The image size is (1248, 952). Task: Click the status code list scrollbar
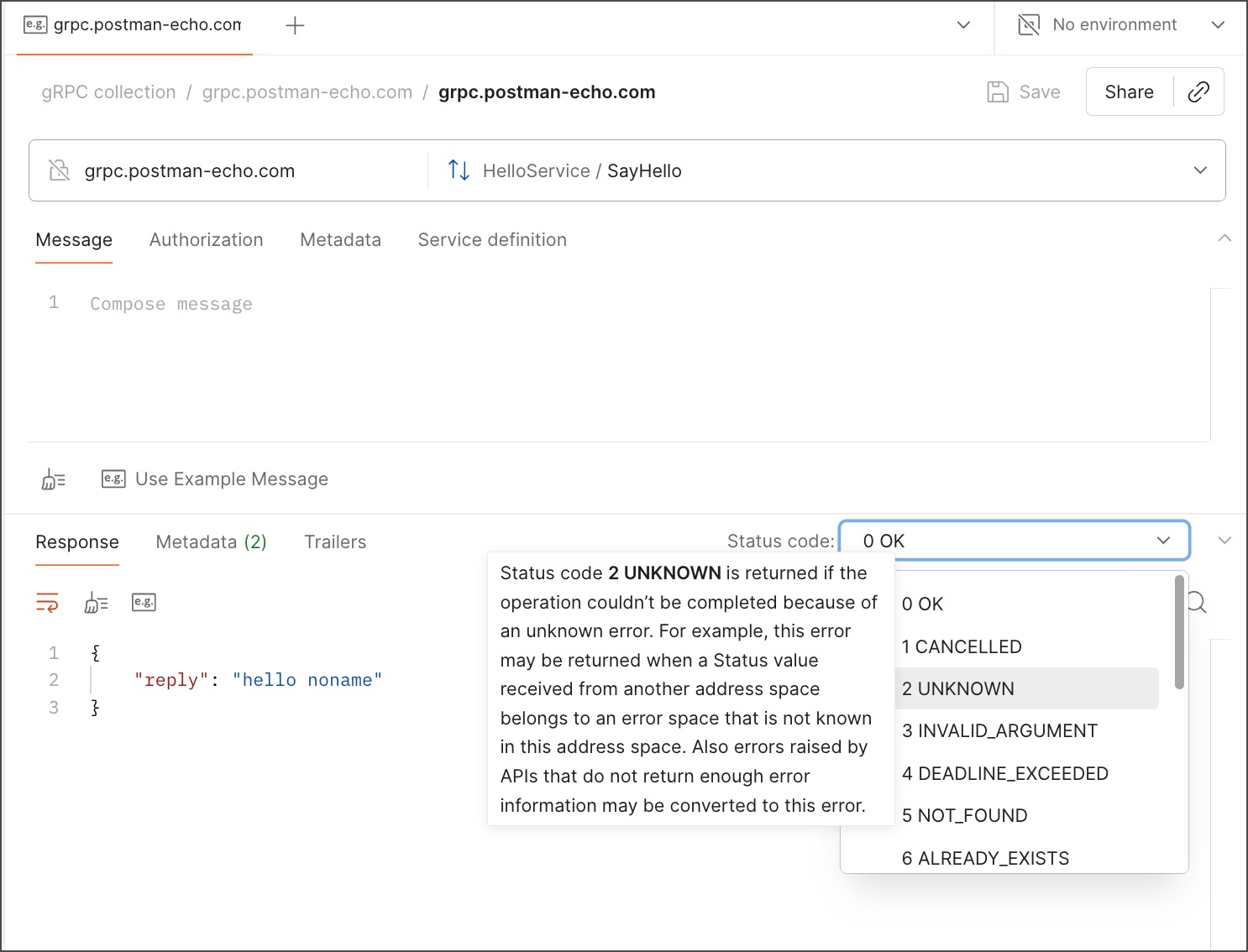(x=1179, y=631)
